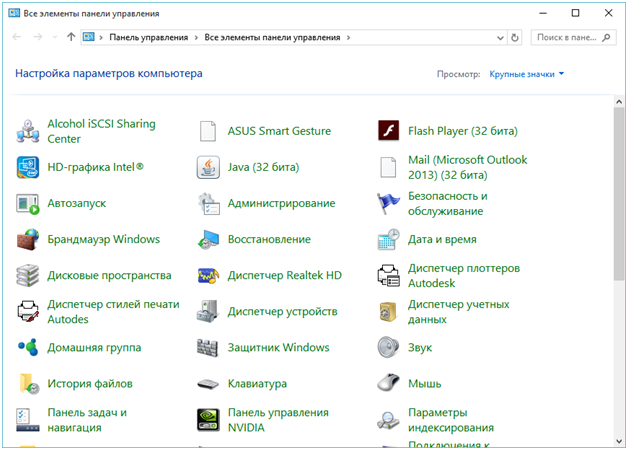
Task: Click the История файлов folder icon
Action: (29, 384)
